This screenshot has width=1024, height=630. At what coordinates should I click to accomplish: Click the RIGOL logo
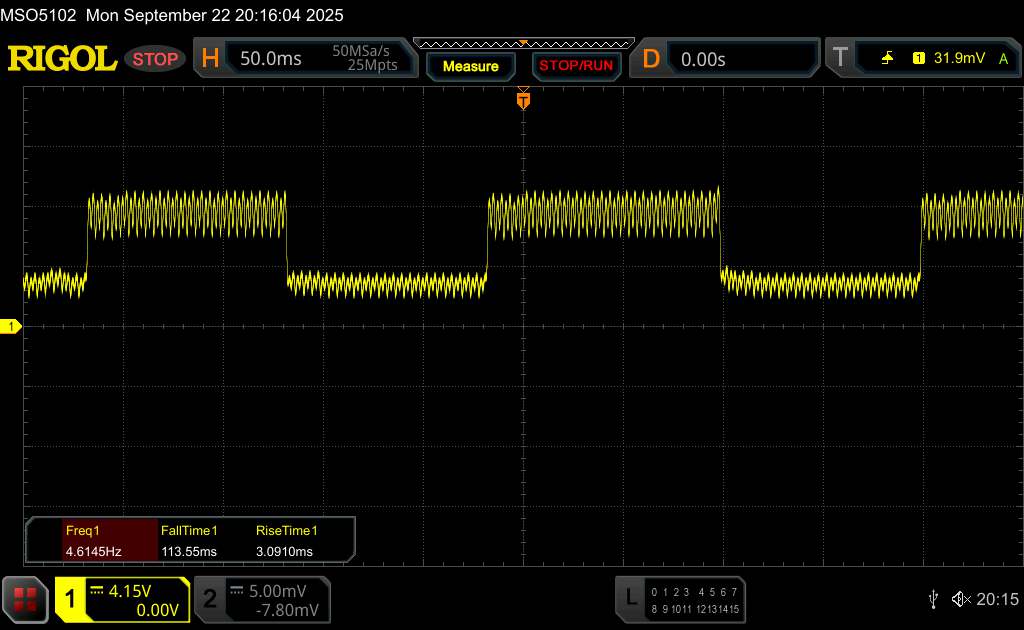coord(62,59)
